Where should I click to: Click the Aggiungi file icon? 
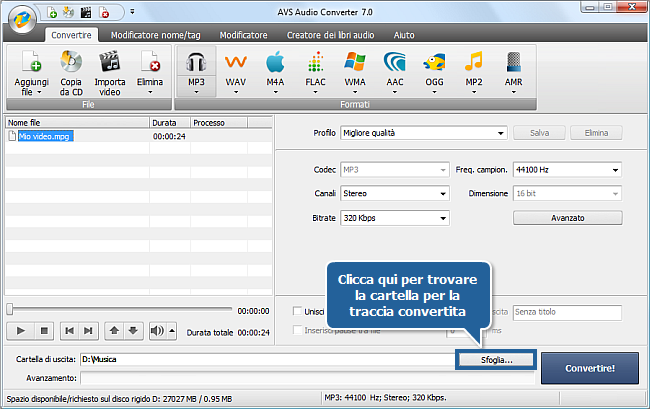click(x=28, y=62)
